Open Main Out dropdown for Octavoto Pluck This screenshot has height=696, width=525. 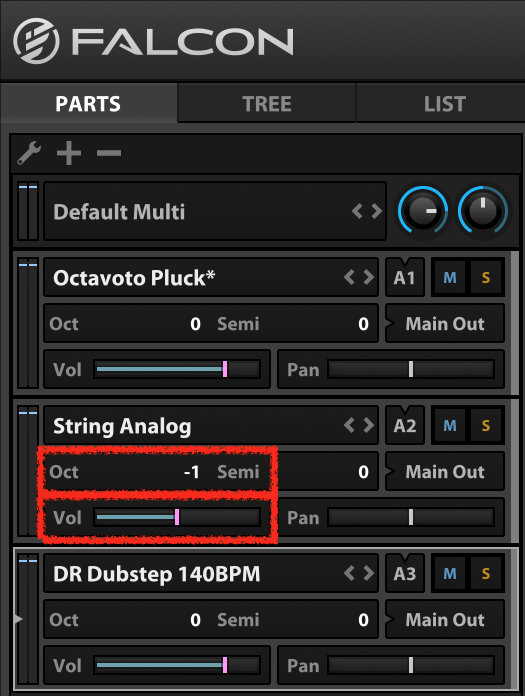pyautogui.click(x=445, y=324)
